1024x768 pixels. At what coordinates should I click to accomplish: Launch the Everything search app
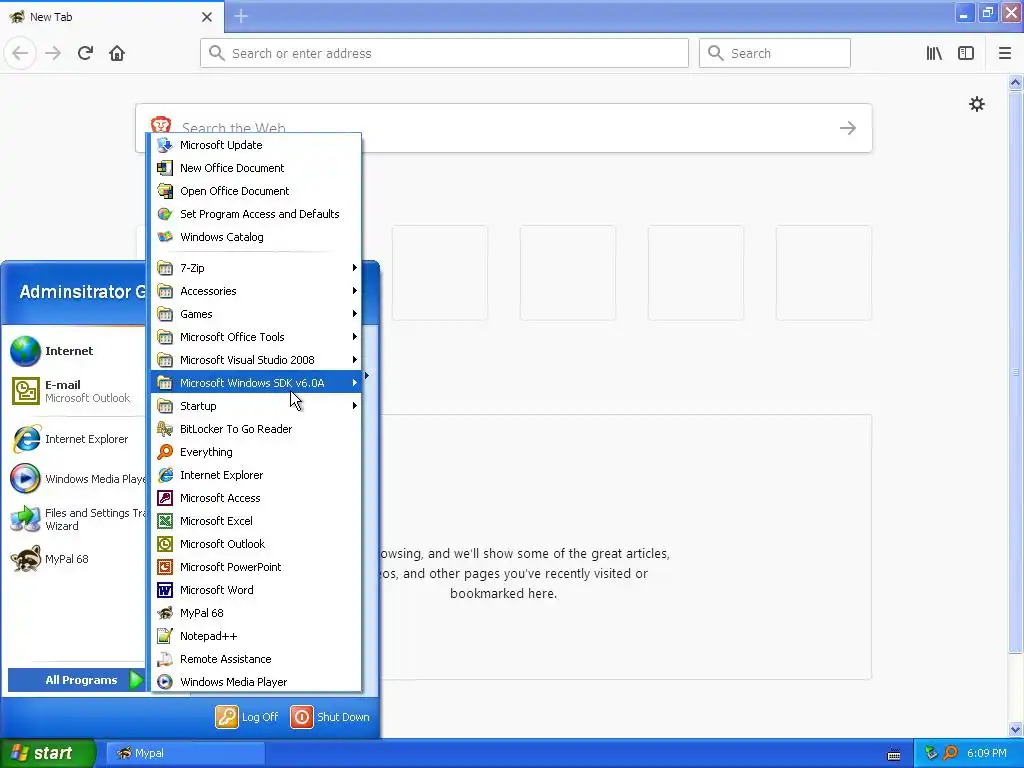pos(255,451)
